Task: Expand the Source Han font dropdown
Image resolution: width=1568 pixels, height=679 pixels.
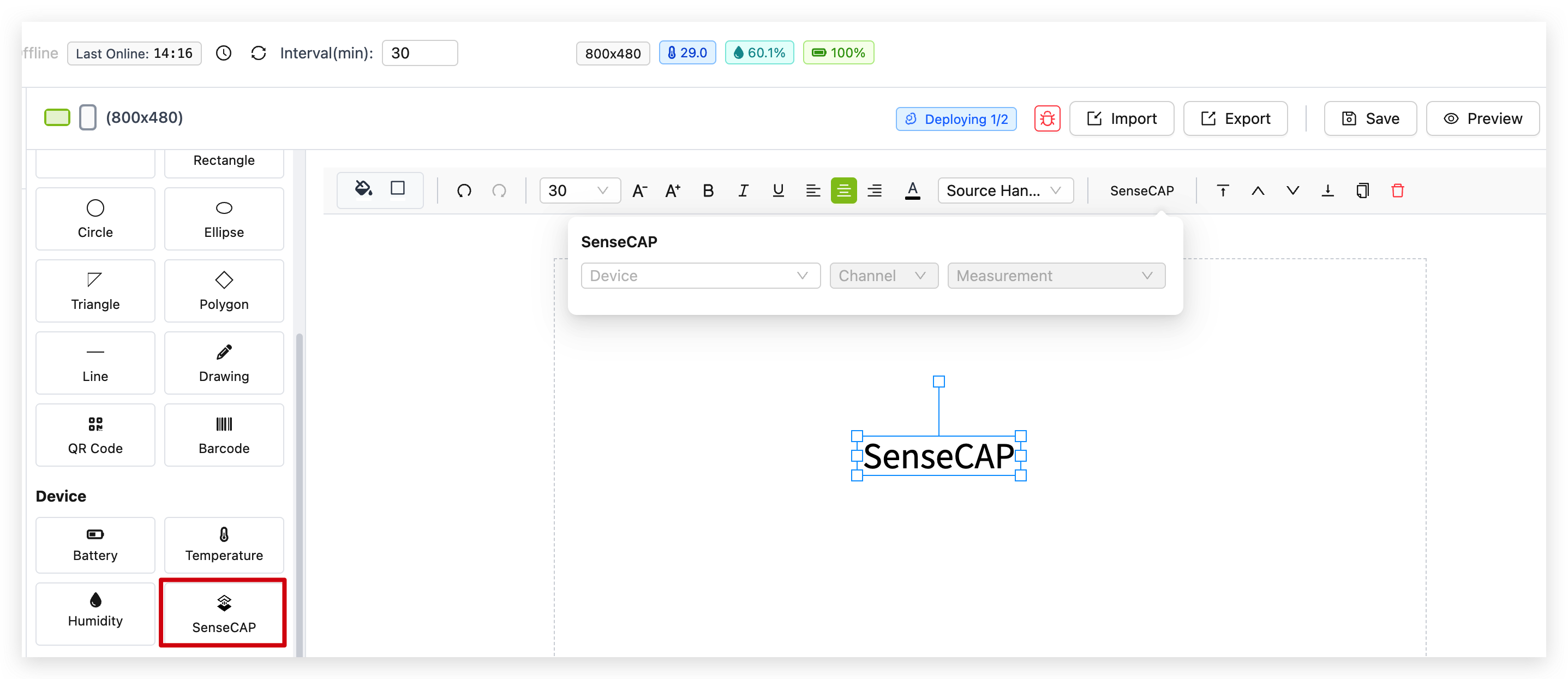Action: (x=1005, y=190)
